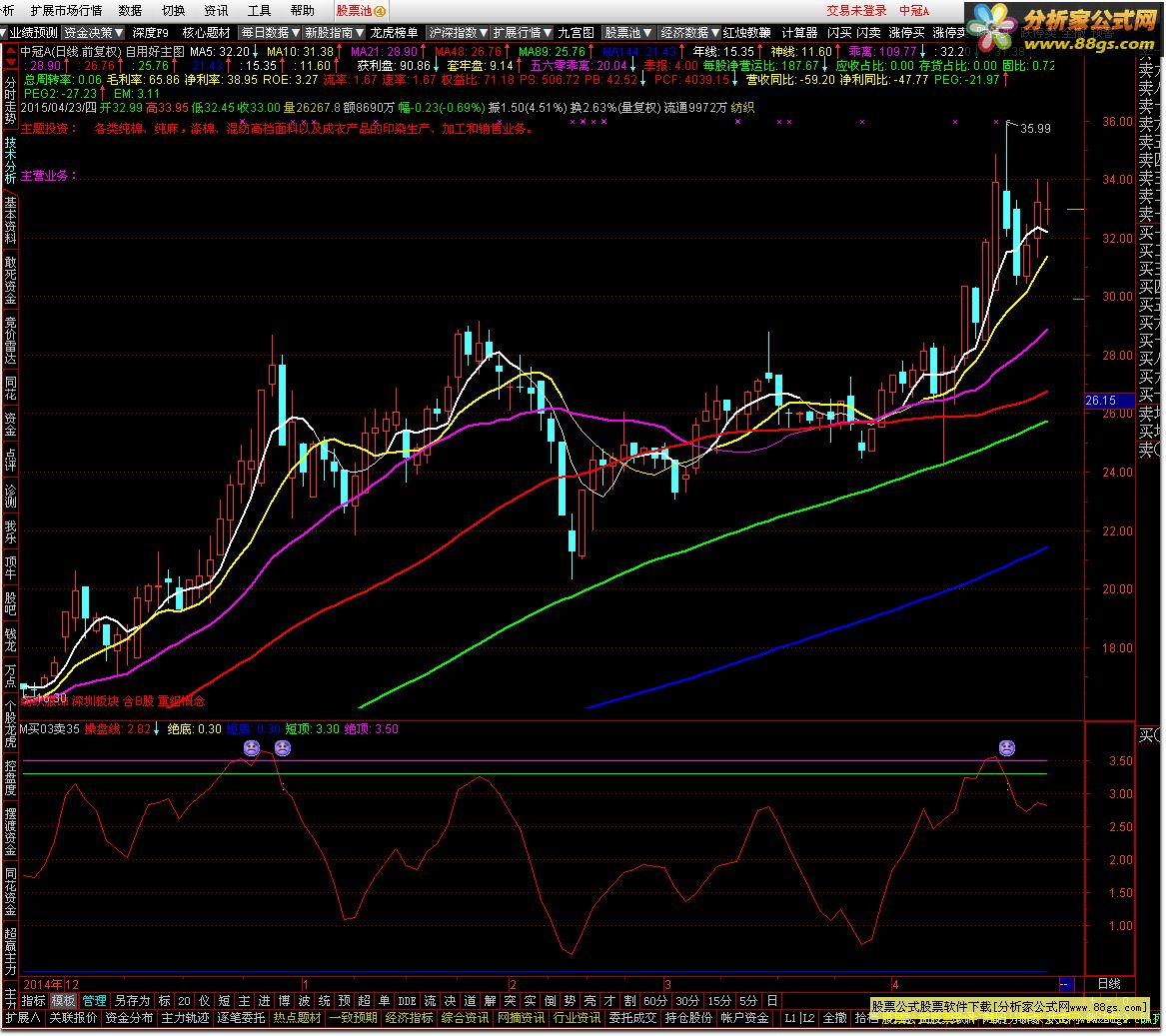
Task: Click the 全撤 cancel-all button
Action: tap(835, 1017)
